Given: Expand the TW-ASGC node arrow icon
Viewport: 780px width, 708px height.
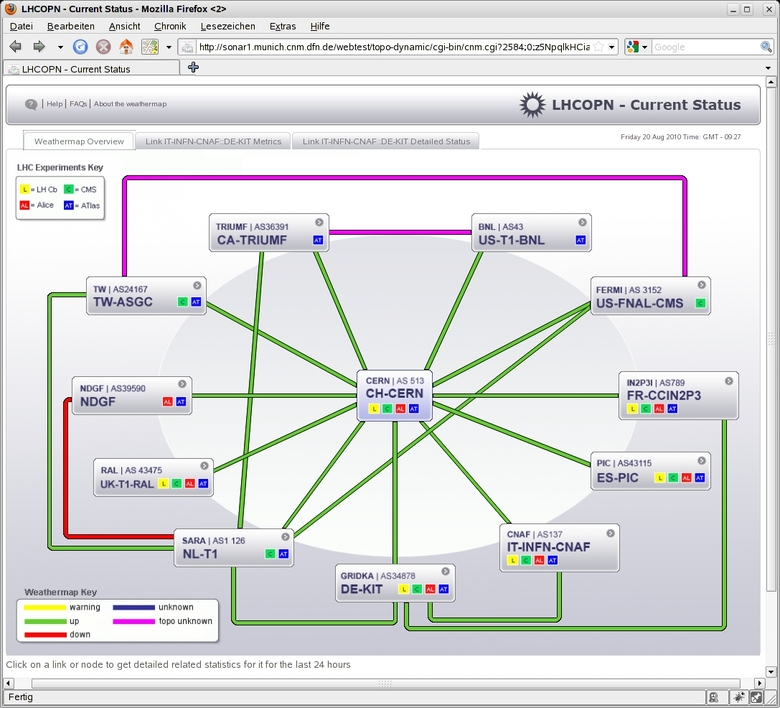Looking at the screenshot, I should (x=197, y=286).
